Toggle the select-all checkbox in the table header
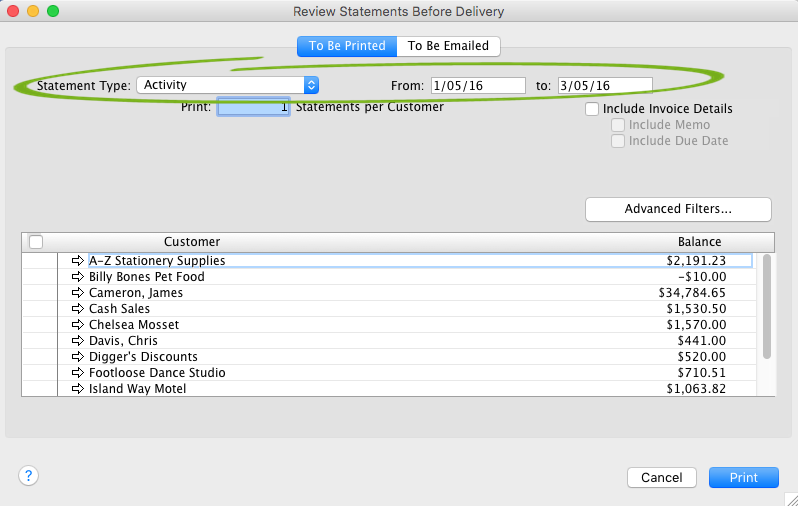 point(36,242)
